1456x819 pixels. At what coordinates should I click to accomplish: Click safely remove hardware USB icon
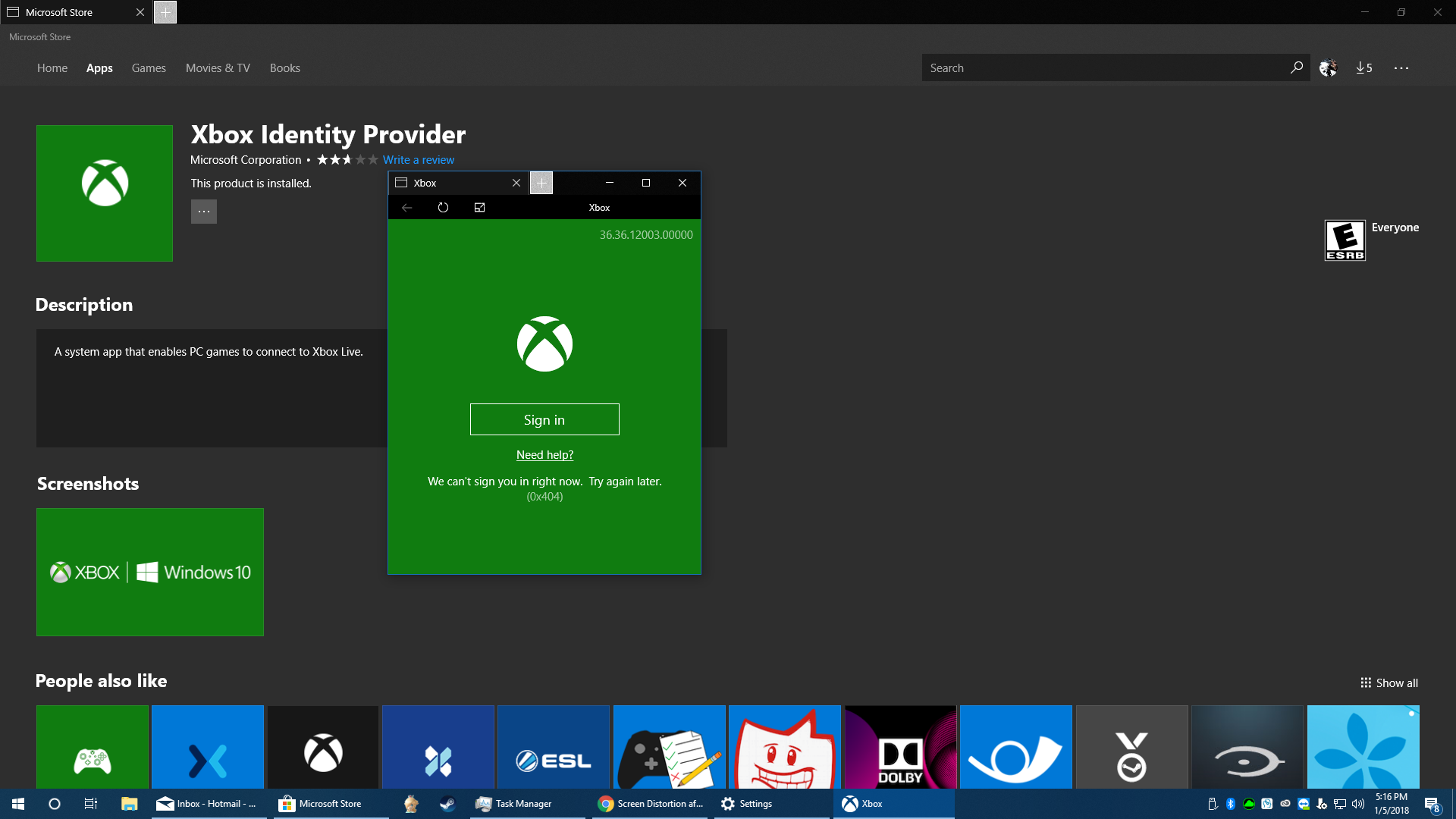coord(1213,804)
